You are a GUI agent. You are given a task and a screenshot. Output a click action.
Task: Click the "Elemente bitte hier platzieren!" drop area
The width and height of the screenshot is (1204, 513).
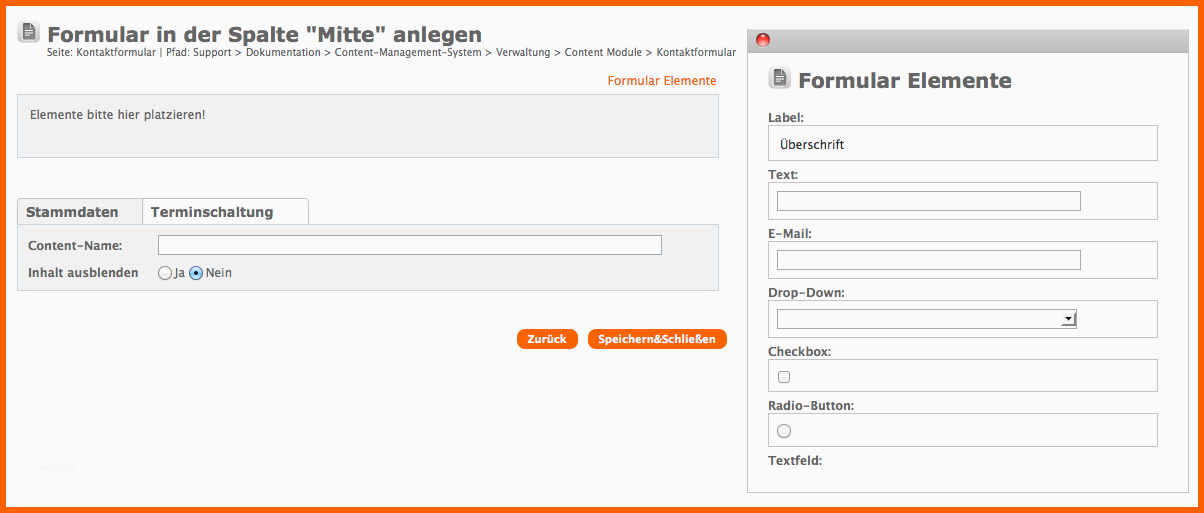coord(367,126)
